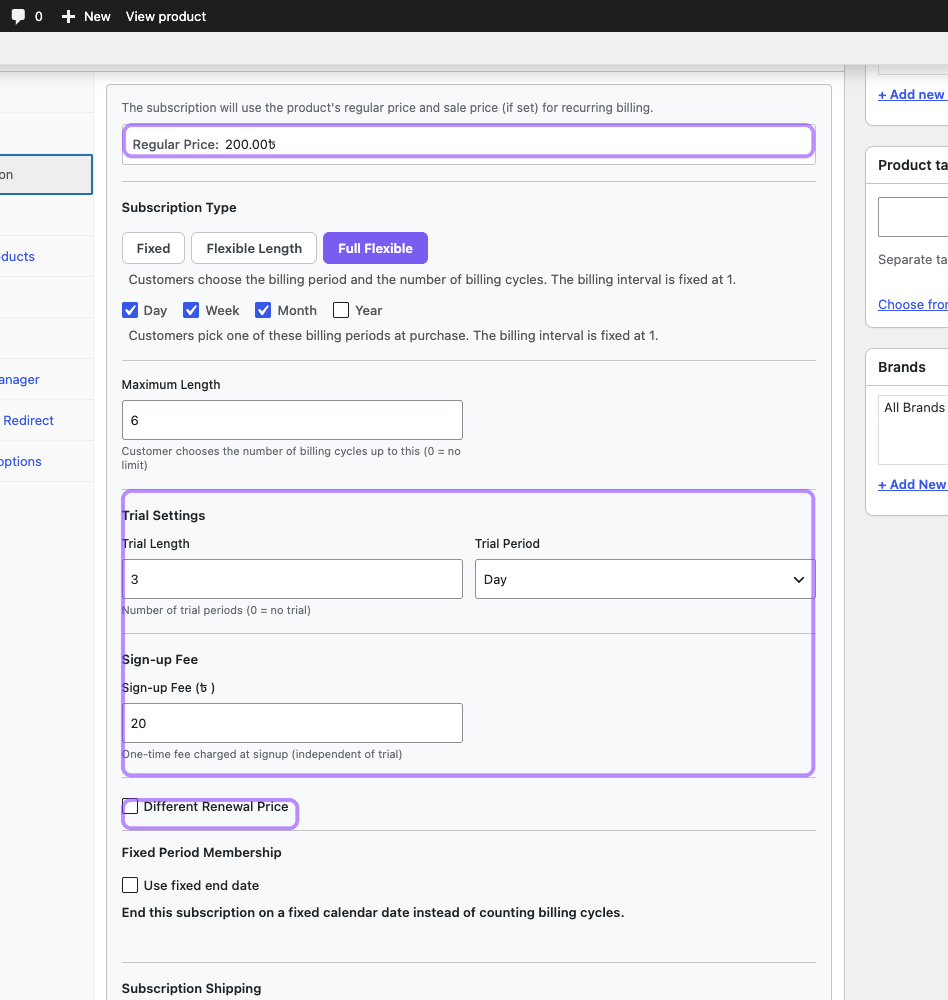The width and height of the screenshot is (948, 1000).
Task: Click the Sign-up Fee input field
Action: click(292, 723)
